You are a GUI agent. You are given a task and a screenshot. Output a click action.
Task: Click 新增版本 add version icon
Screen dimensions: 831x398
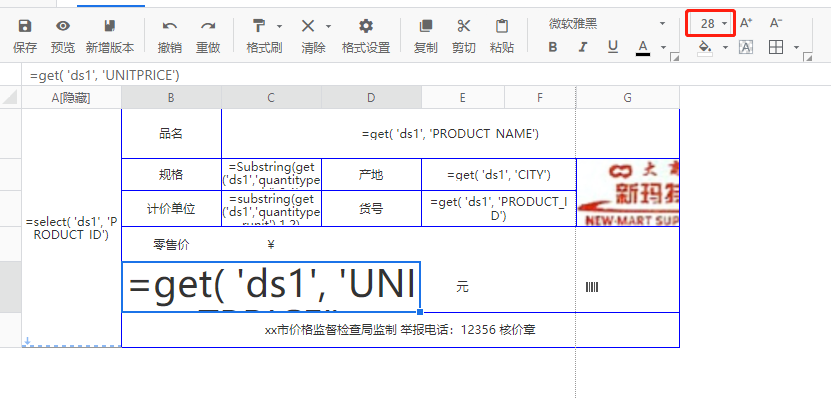tap(110, 25)
